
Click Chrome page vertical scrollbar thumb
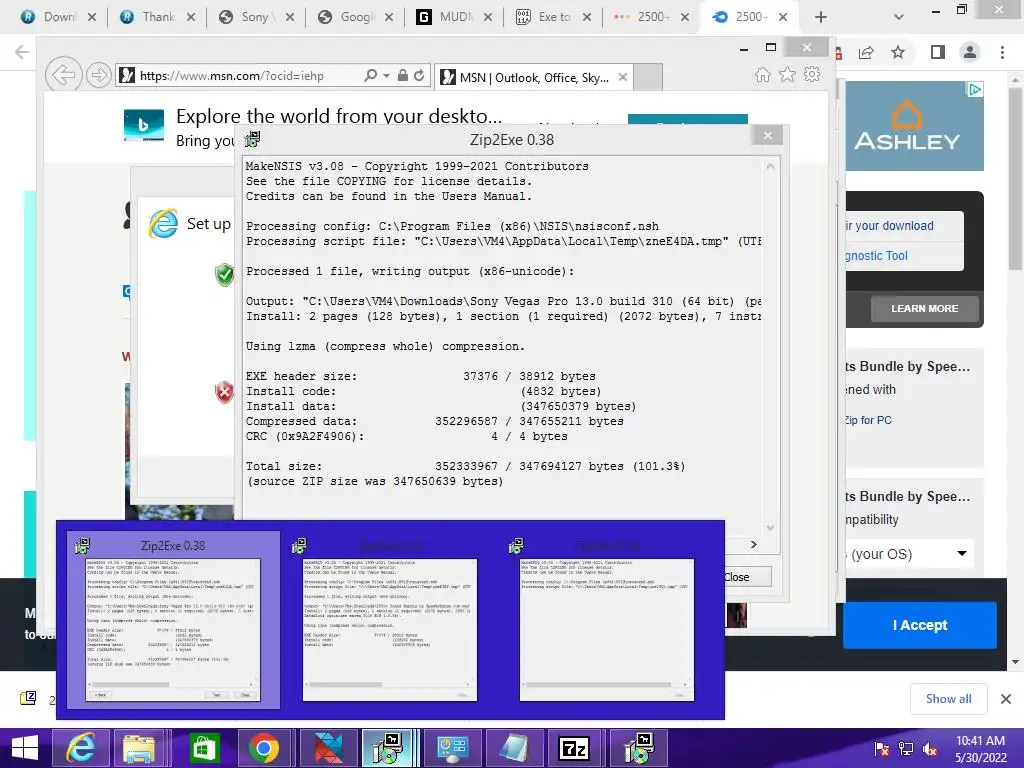tap(1015, 178)
